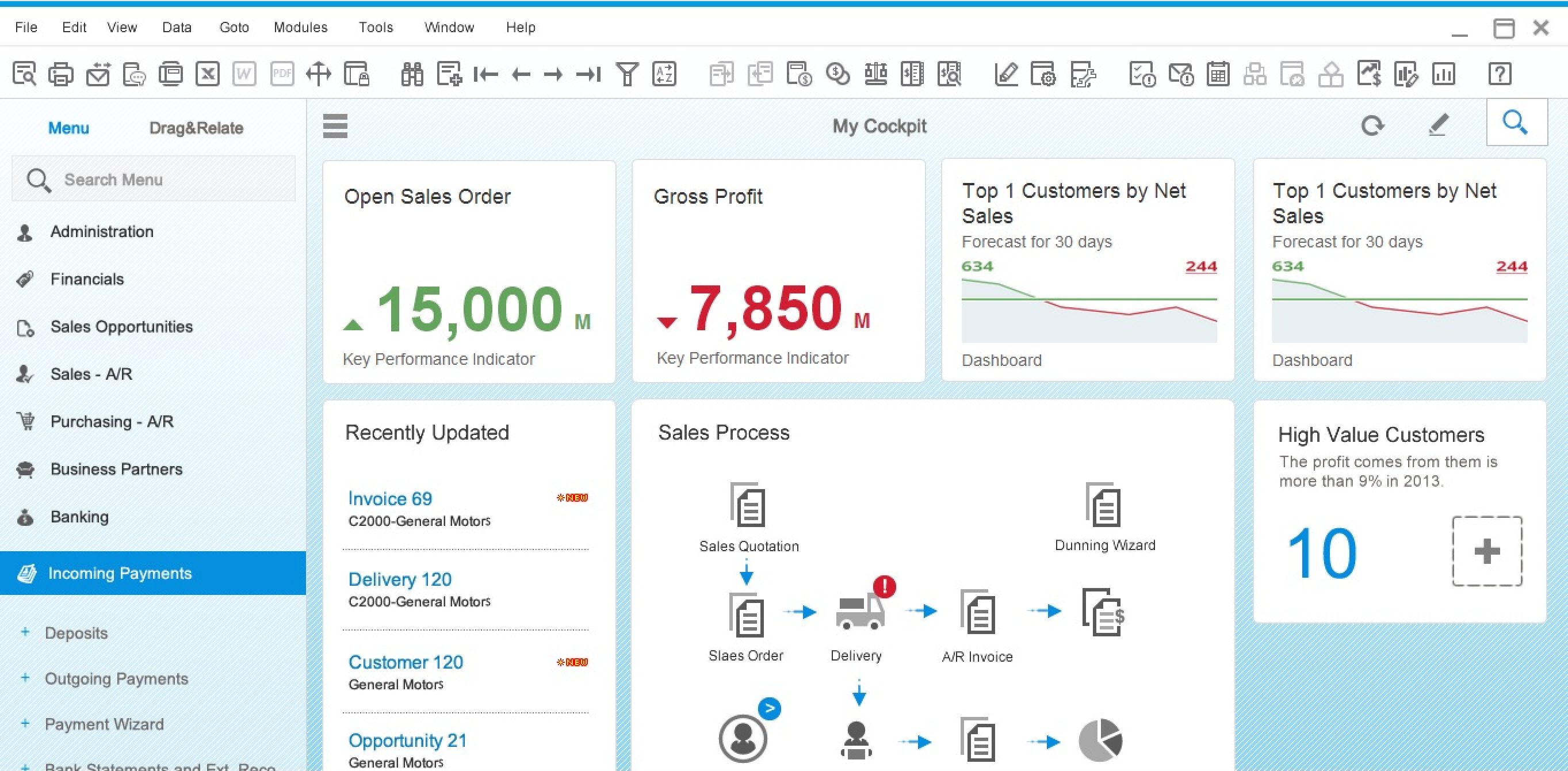
Task: Open the cockpit search magnifier
Action: pyautogui.click(x=1516, y=123)
